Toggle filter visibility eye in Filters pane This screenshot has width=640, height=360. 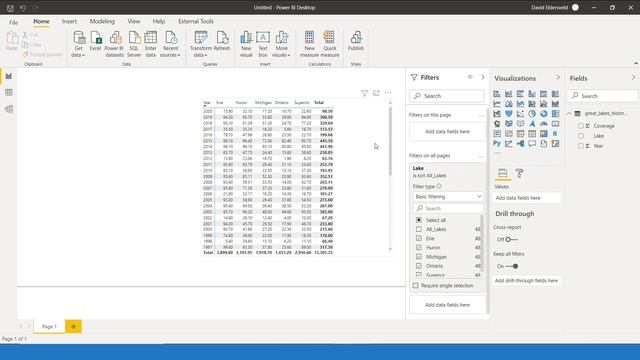click(470, 77)
